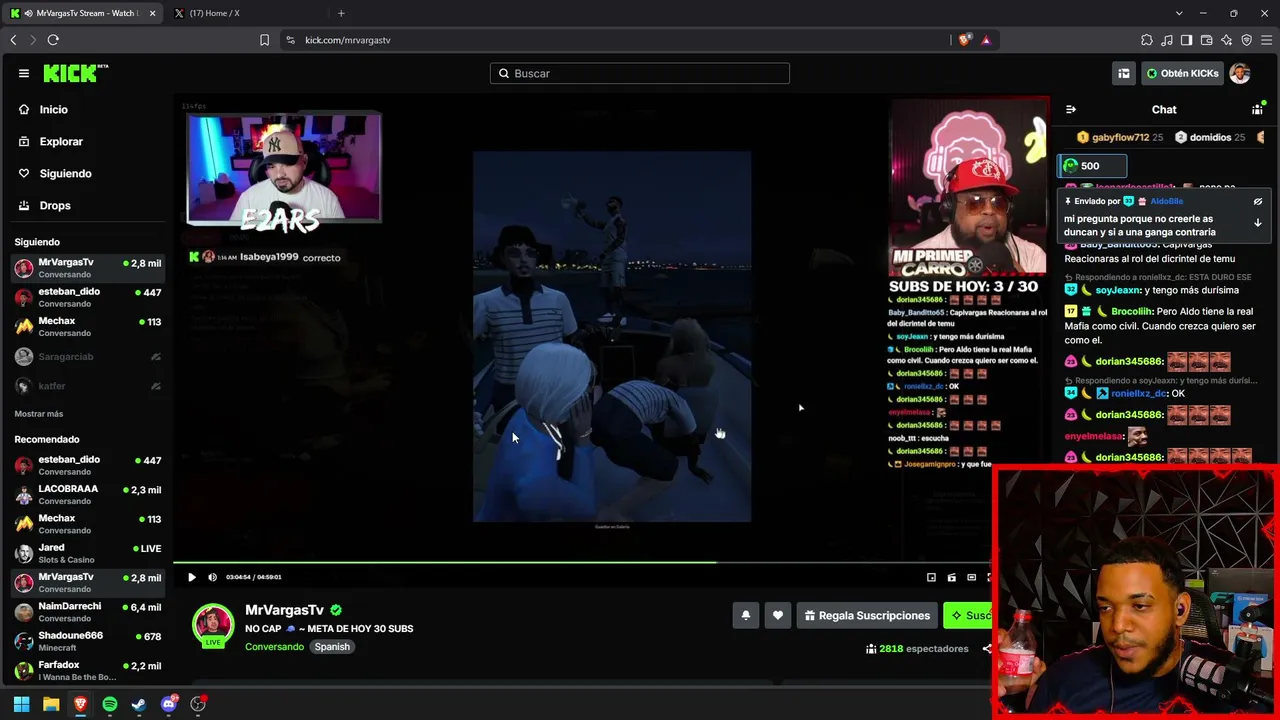This screenshot has height=720, width=1280.
Task: Hide the pinned chat message
Action: point(1258,201)
